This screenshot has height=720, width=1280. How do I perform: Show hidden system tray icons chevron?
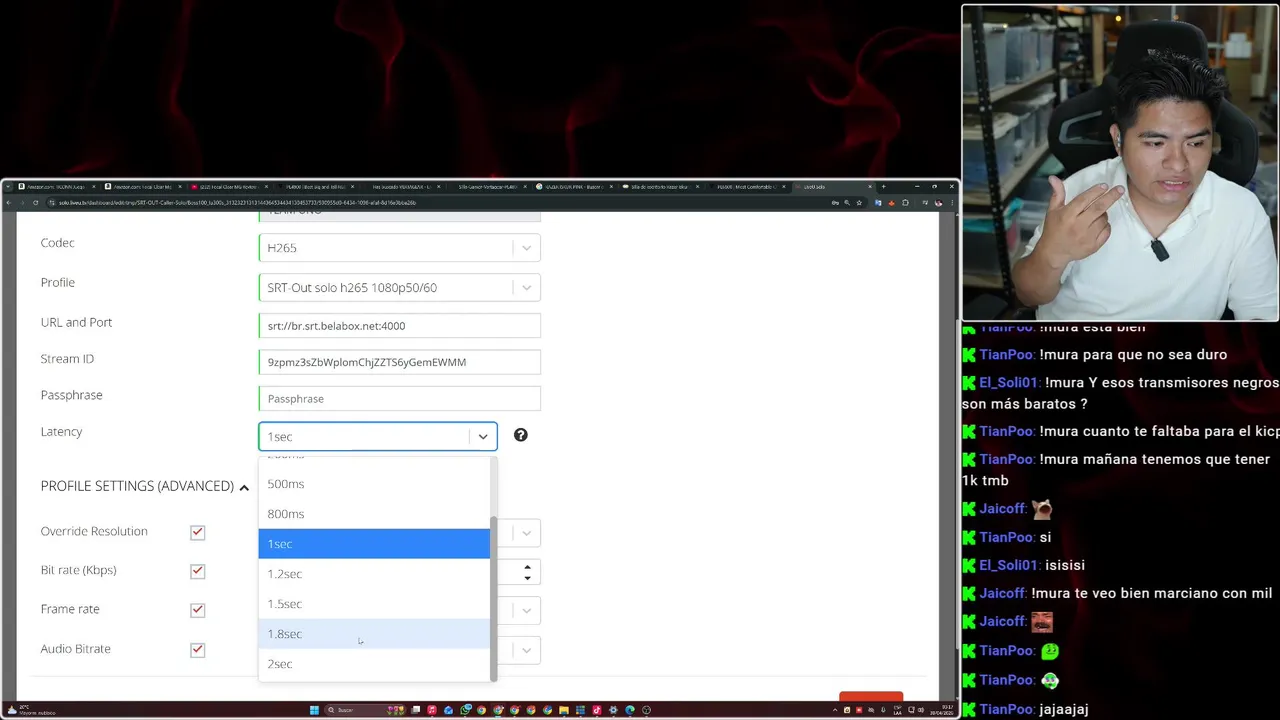click(x=835, y=710)
